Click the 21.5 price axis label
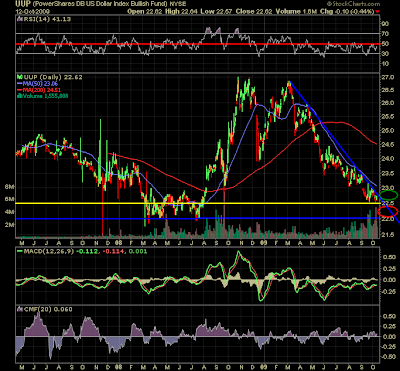This screenshot has width=400, height=371. point(387,235)
